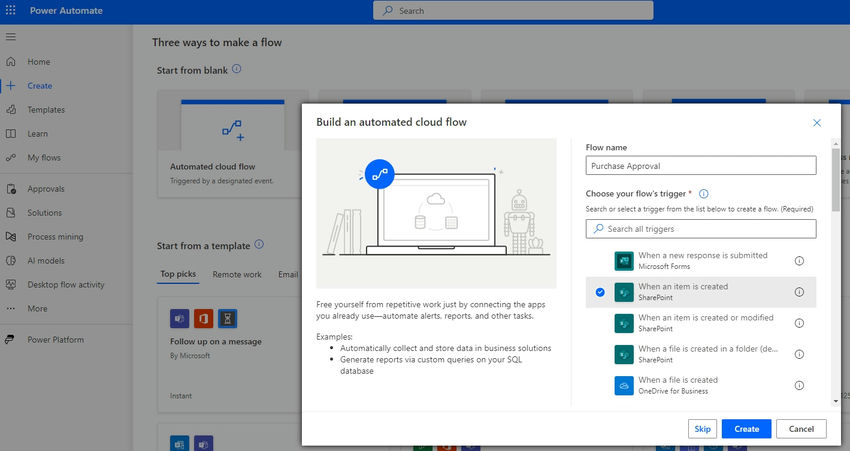The height and width of the screenshot is (451, 850).
Task: Click the Skip button
Action: (x=702, y=429)
